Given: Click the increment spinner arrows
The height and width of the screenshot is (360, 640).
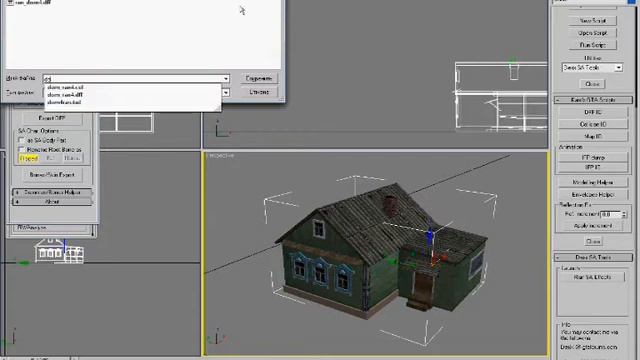Looking at the screenshot, I should coord(624,214).
